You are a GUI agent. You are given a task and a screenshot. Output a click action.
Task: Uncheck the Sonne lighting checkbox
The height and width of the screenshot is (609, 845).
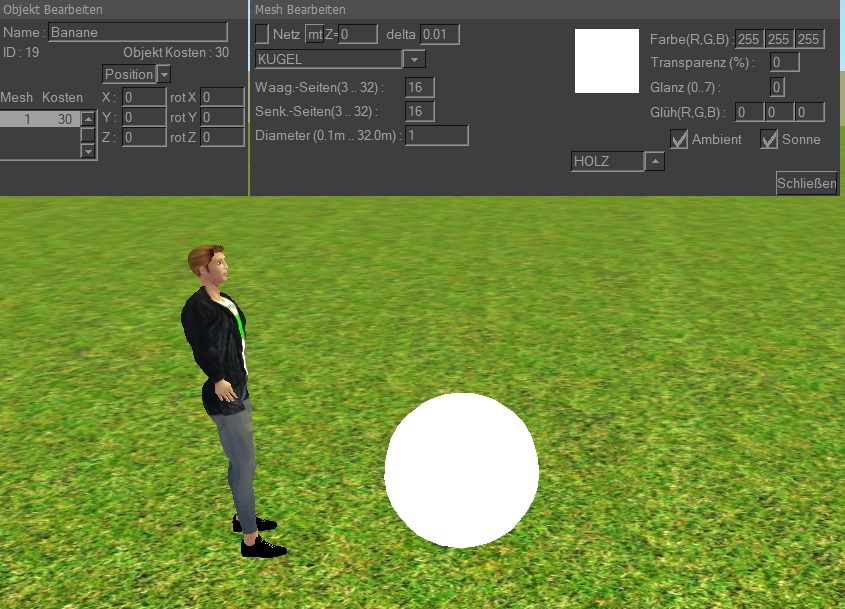point(769,139)
